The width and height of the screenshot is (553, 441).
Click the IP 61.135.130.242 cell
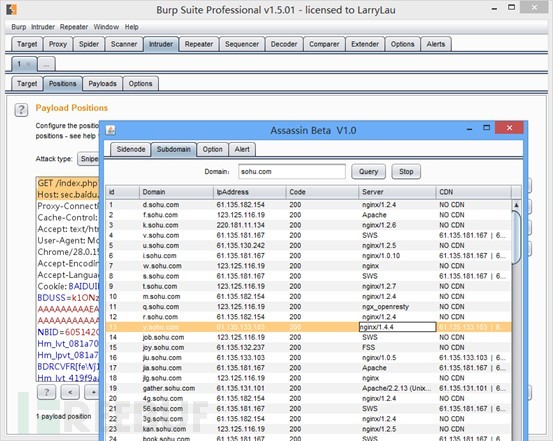click(250, 246)
